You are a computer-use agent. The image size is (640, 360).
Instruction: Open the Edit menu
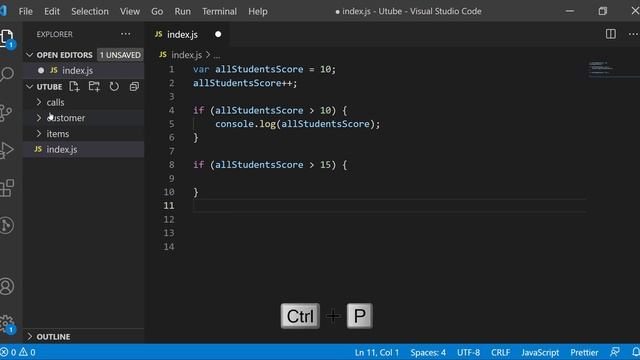(x=52, y=11)
